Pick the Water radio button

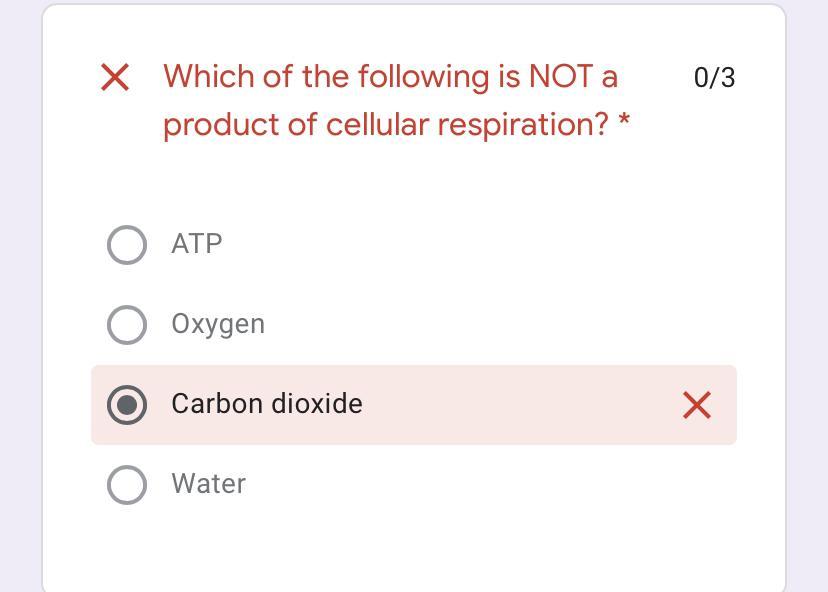coord(127,485)
